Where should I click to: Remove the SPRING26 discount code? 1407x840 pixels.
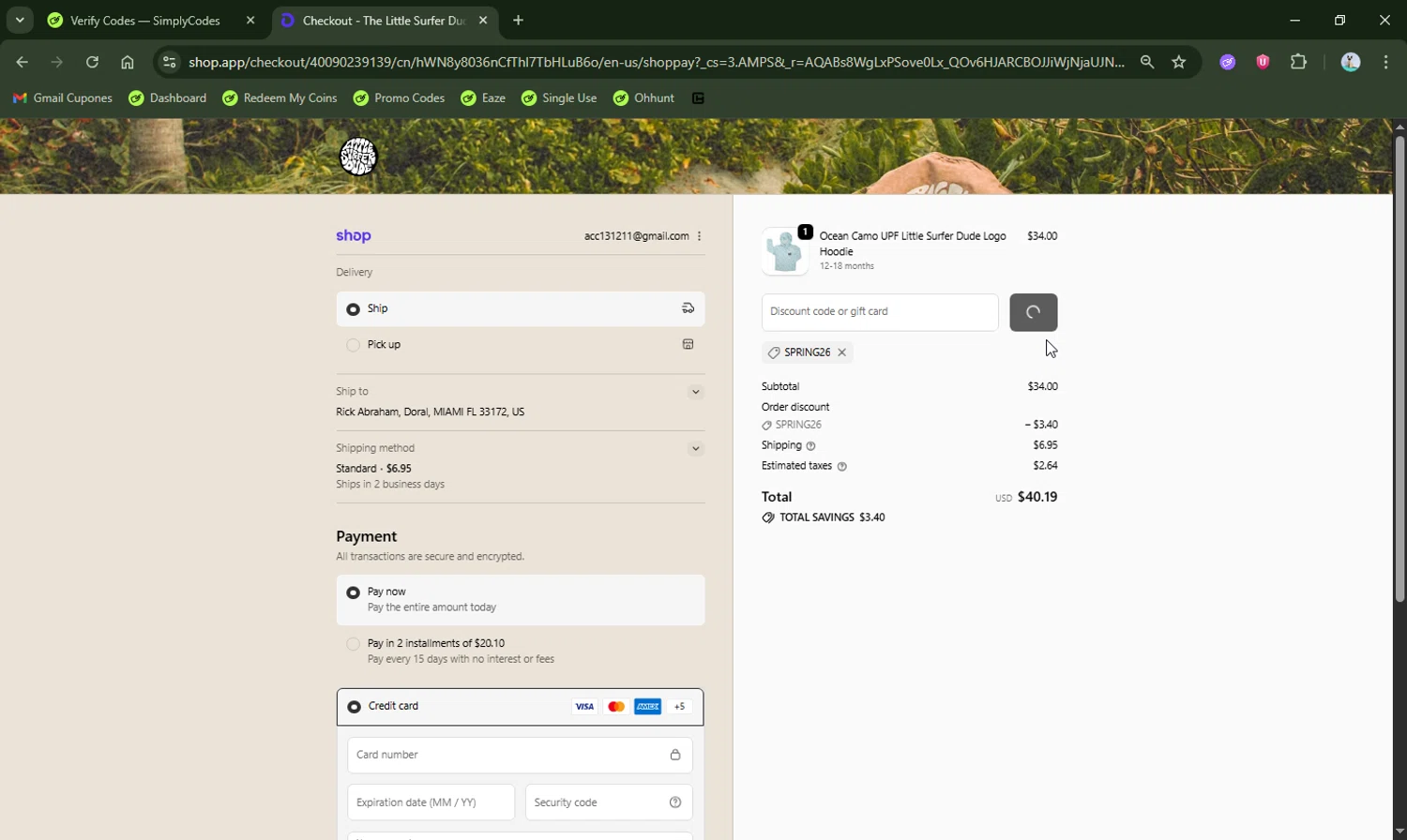point(841,352)
